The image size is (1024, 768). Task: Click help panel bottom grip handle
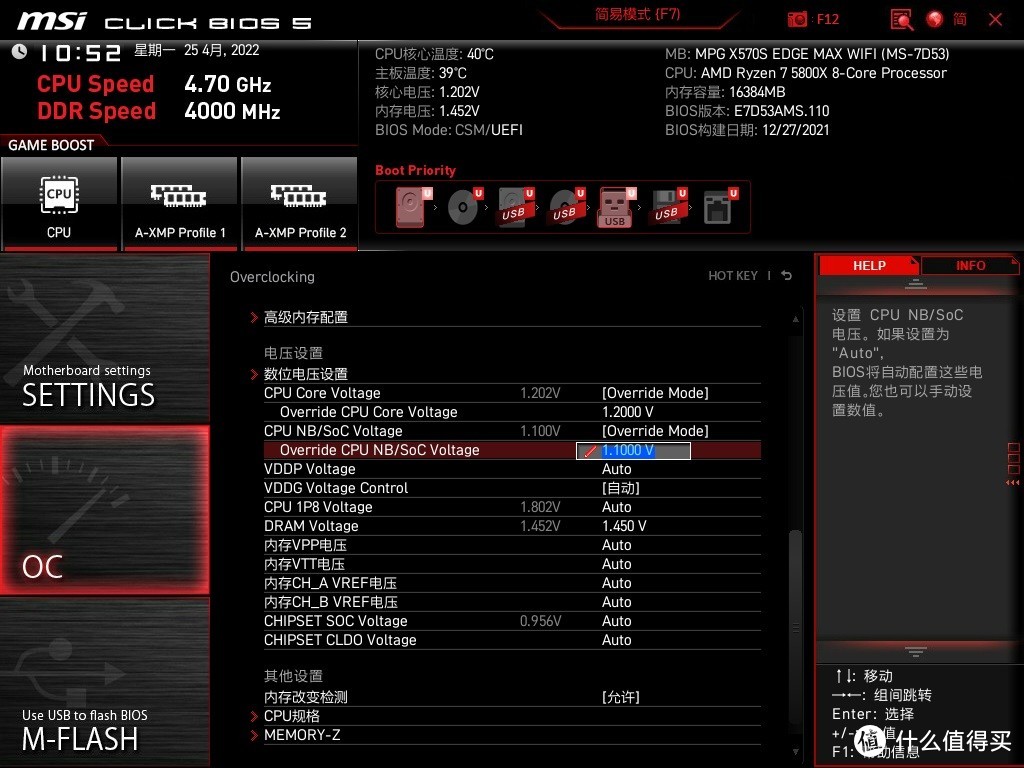pos(916,651)
